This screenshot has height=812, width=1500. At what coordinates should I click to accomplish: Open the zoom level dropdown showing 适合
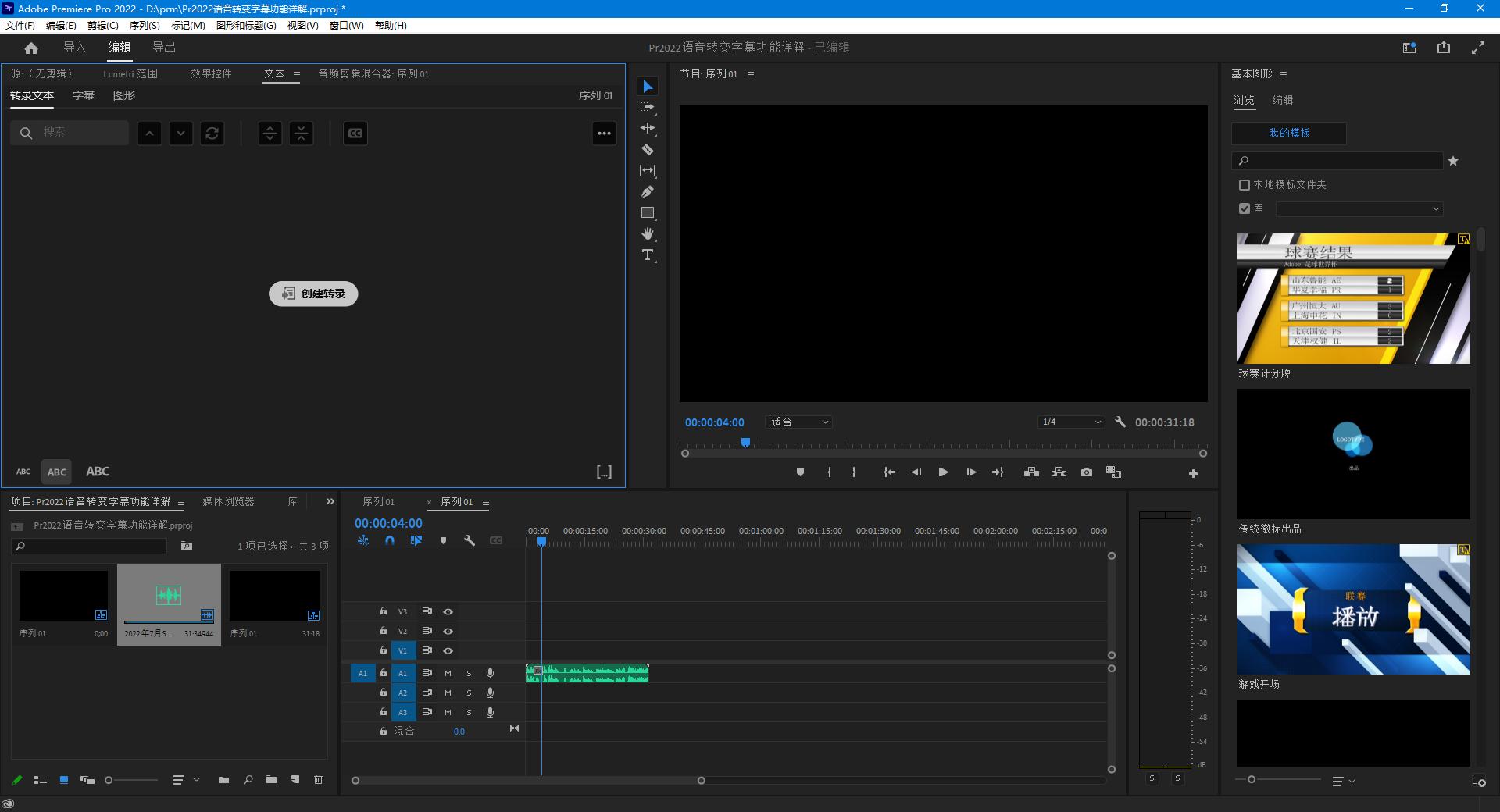click(x=798, y=422)
